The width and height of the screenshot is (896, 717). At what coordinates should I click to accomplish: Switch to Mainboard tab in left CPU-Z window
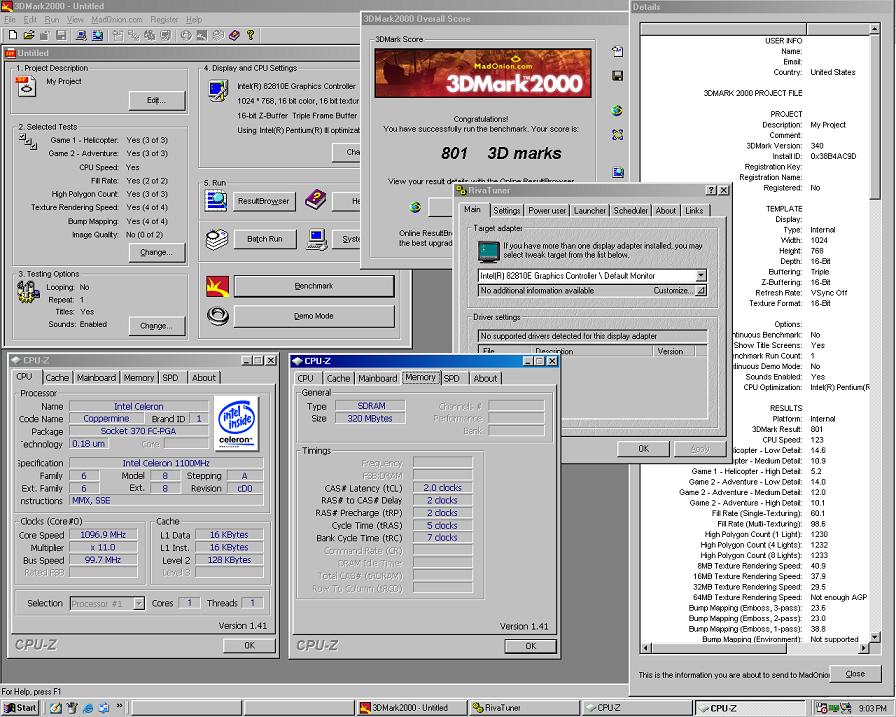point(96,378)
